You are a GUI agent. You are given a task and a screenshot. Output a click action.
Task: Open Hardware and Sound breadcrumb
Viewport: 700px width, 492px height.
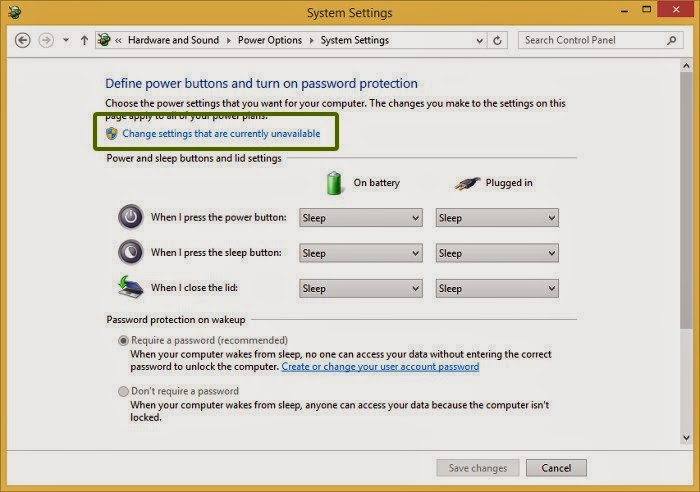click(173, 40)
